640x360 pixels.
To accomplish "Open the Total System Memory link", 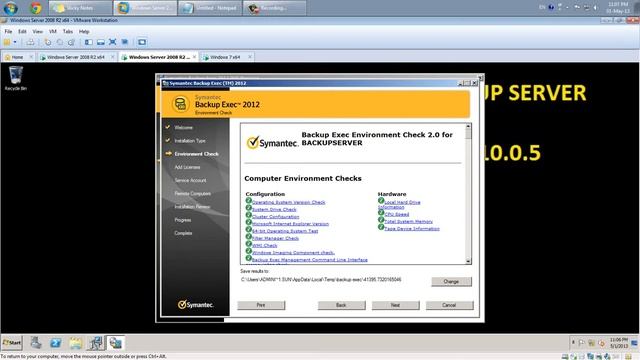I will tap(409, 222).
